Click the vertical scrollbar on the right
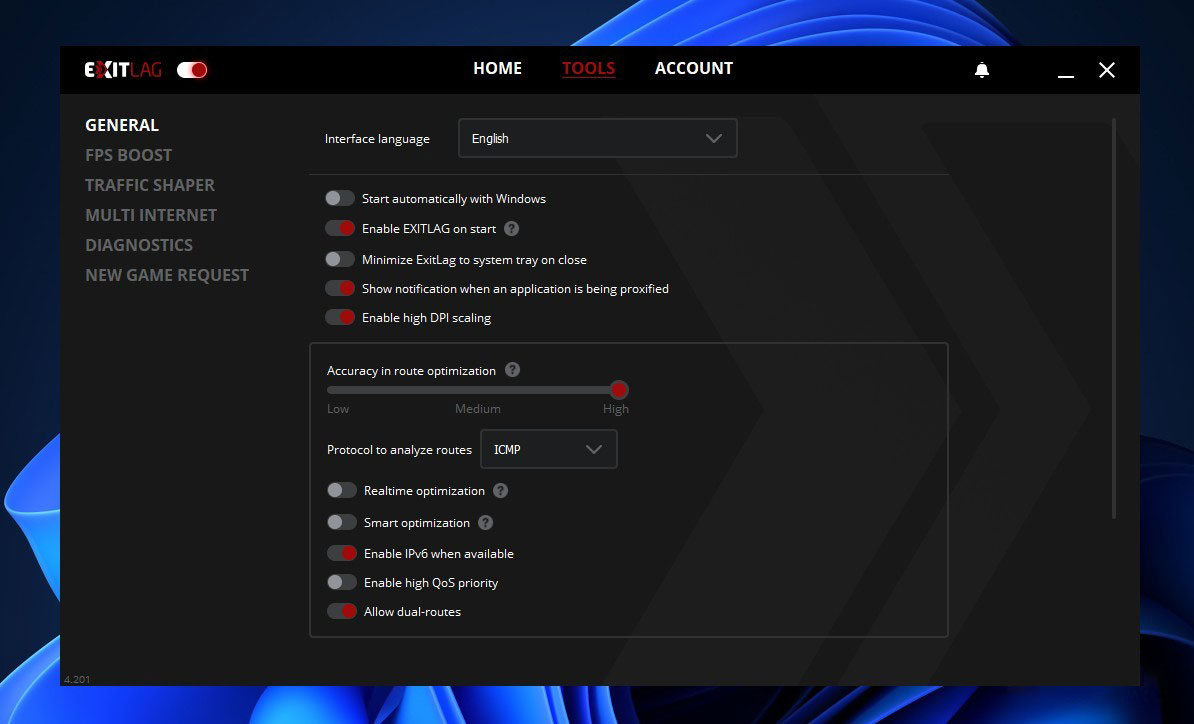Screen dimensions: 1194x724 click(1114, 318)
